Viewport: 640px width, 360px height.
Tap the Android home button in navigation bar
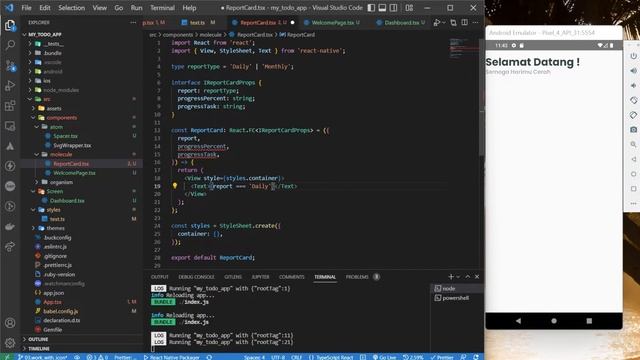554,321
